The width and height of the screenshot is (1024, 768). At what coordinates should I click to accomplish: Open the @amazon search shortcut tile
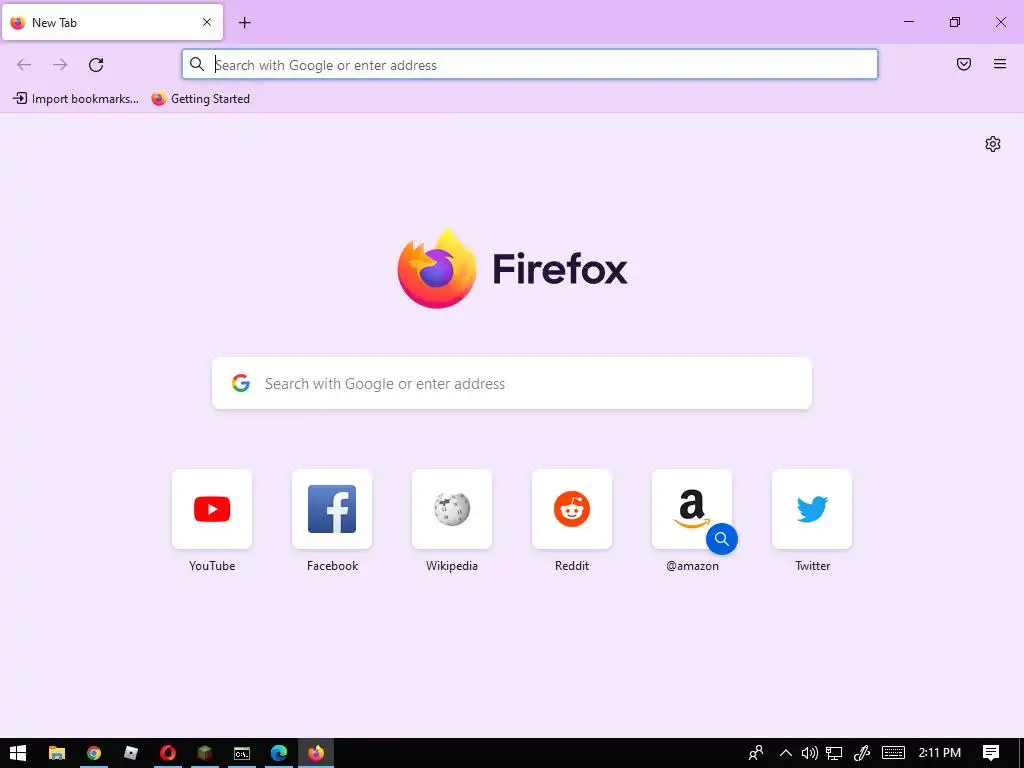[692, 509]
